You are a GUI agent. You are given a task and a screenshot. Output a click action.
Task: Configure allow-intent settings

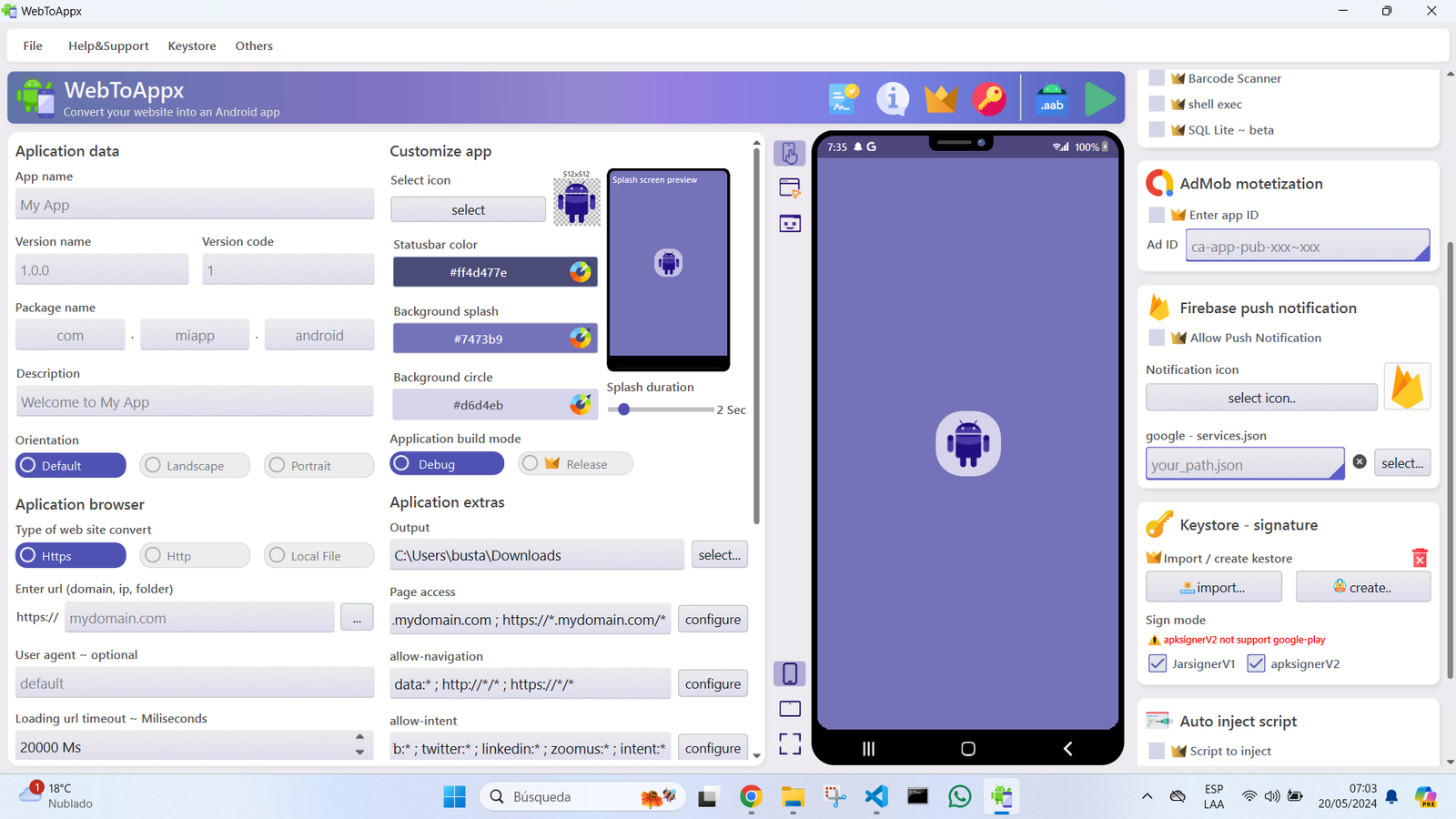713,748
